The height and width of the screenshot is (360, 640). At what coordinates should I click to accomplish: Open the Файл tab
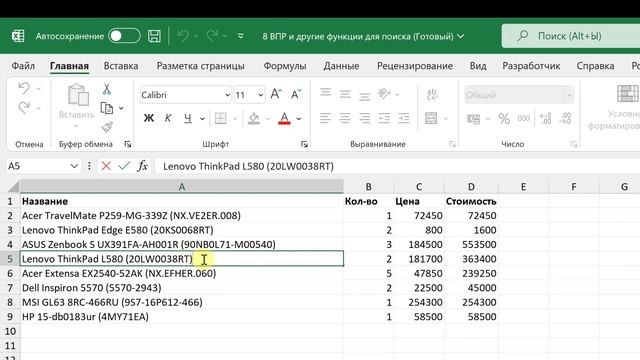pyautogui.click(x=23, y=66)
